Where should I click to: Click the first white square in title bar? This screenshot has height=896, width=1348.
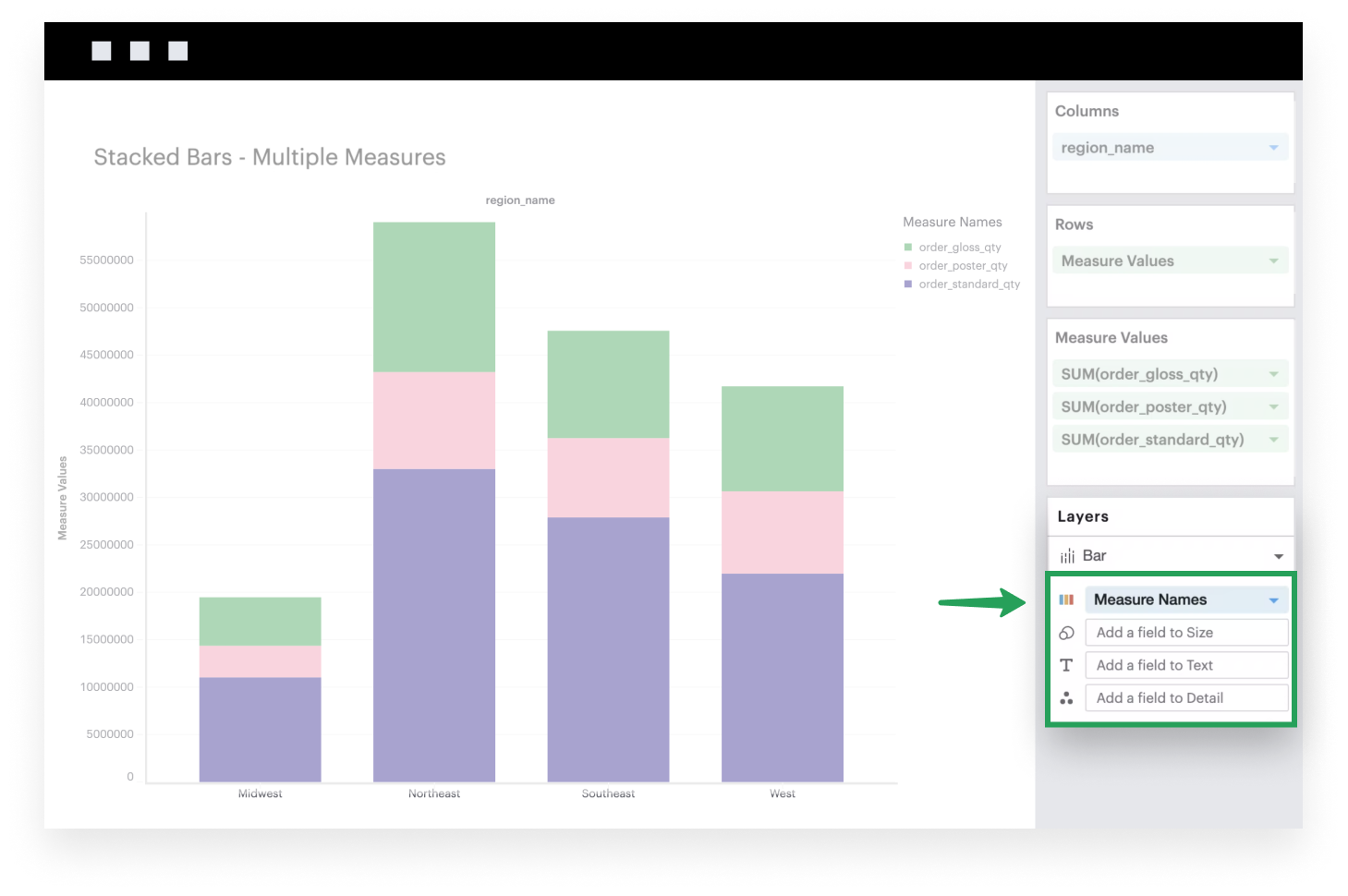[102, 51]
